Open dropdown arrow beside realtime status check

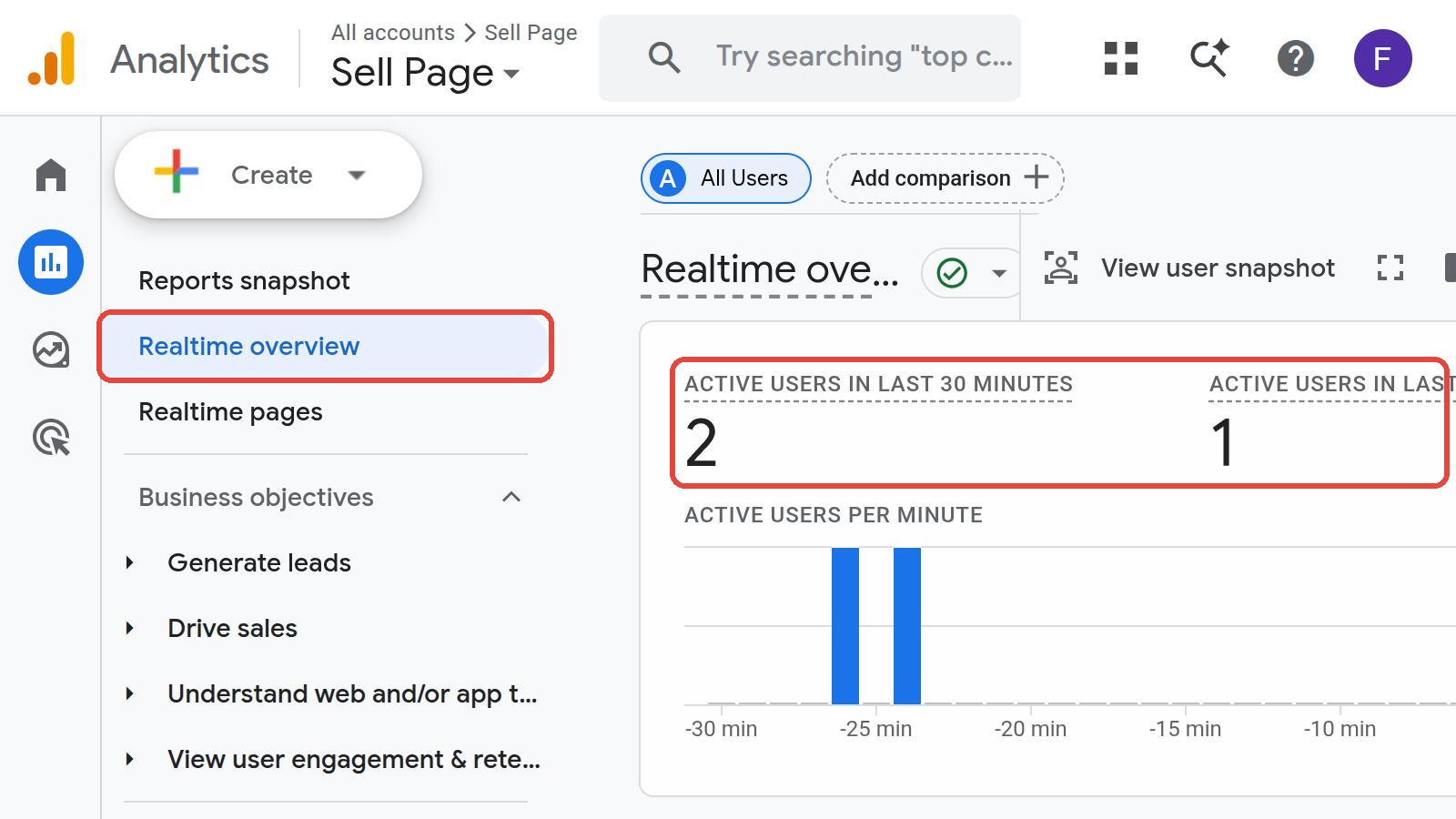pos(999,273)
